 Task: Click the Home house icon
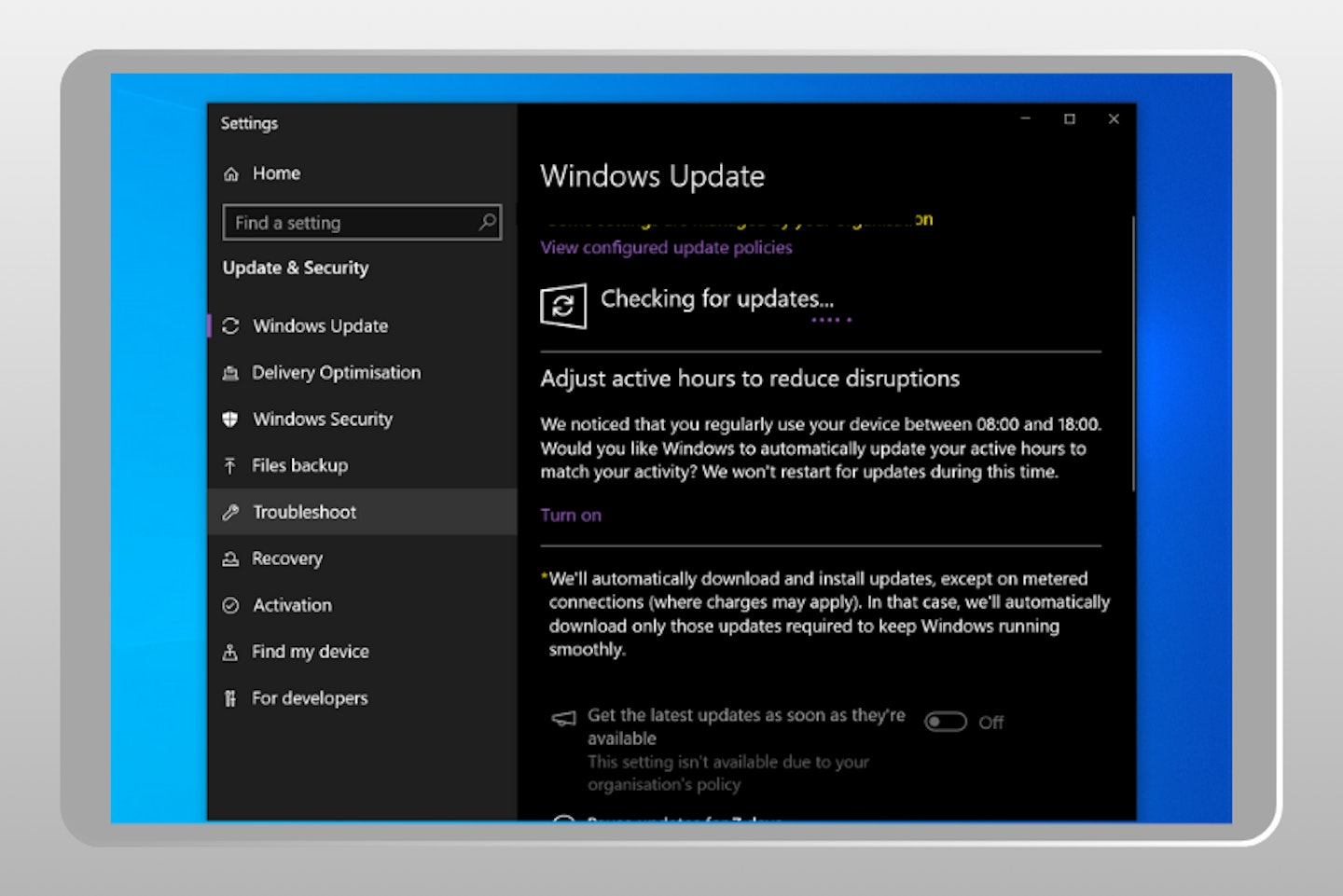coord(231,173)
